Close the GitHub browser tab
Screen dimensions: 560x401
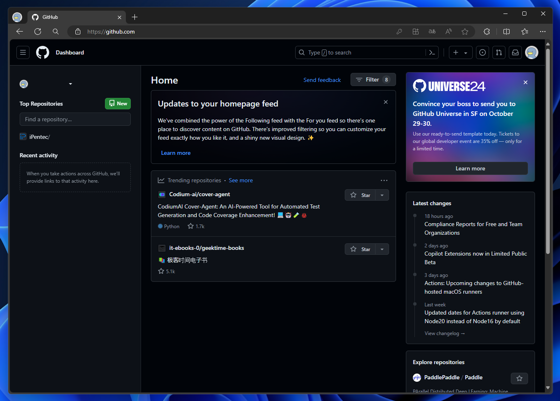(119, 17)
